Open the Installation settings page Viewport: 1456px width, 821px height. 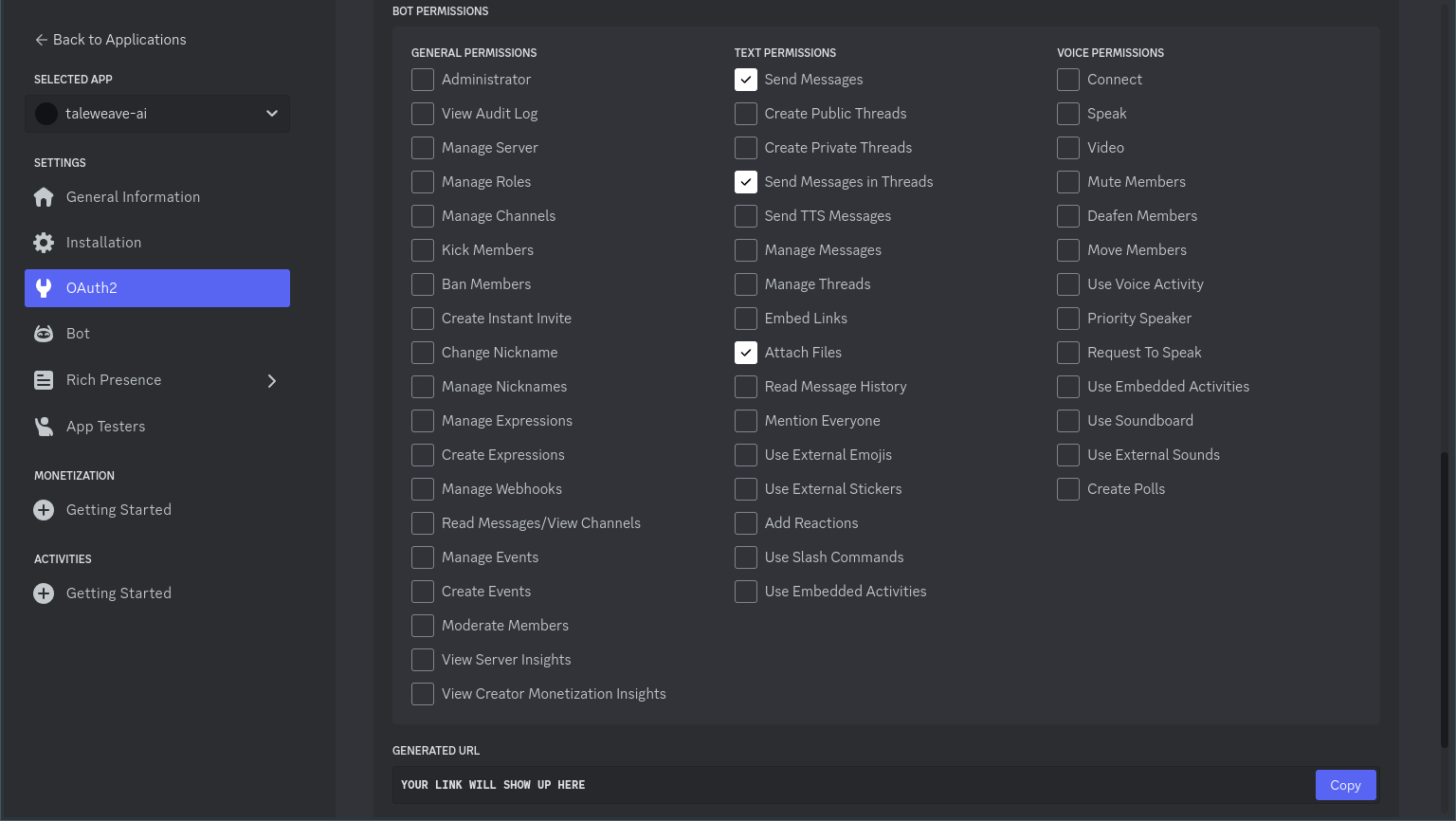pyautogui.click(x=157, y=243)
